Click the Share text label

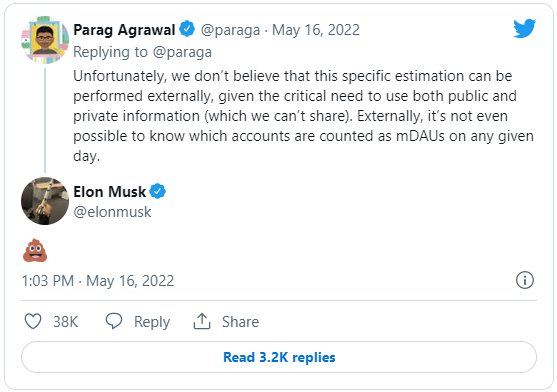click(240, 322)
